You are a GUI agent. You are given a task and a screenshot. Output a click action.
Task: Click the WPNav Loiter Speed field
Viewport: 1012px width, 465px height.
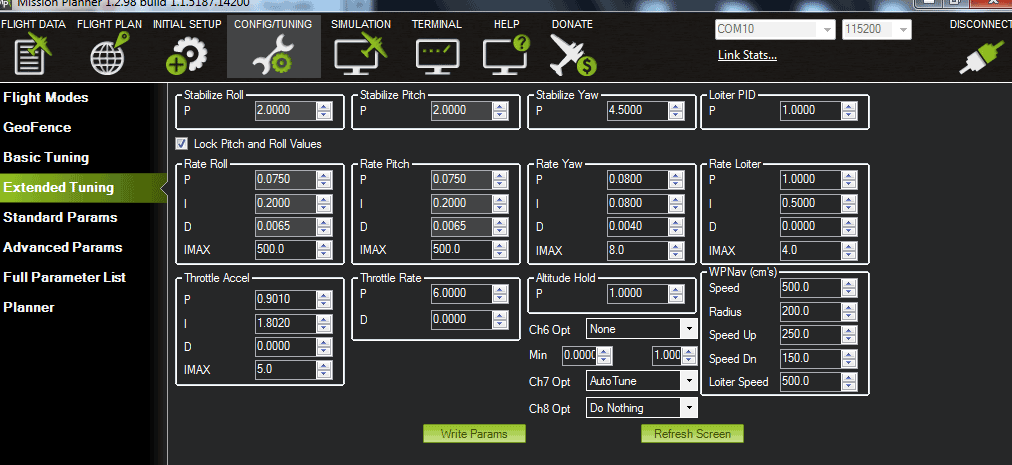pyautogui.click(x=811, y=381)
